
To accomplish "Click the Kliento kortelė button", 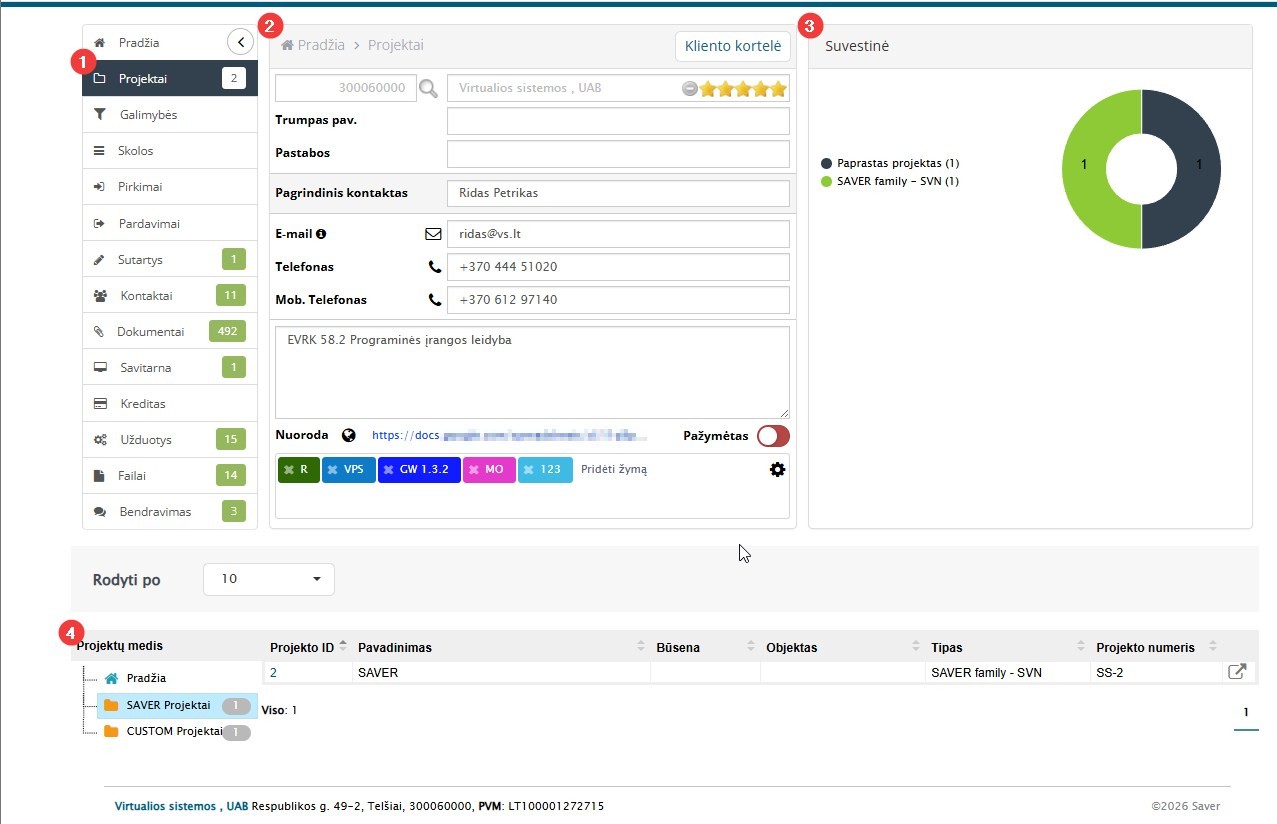I will pos(732,46).
